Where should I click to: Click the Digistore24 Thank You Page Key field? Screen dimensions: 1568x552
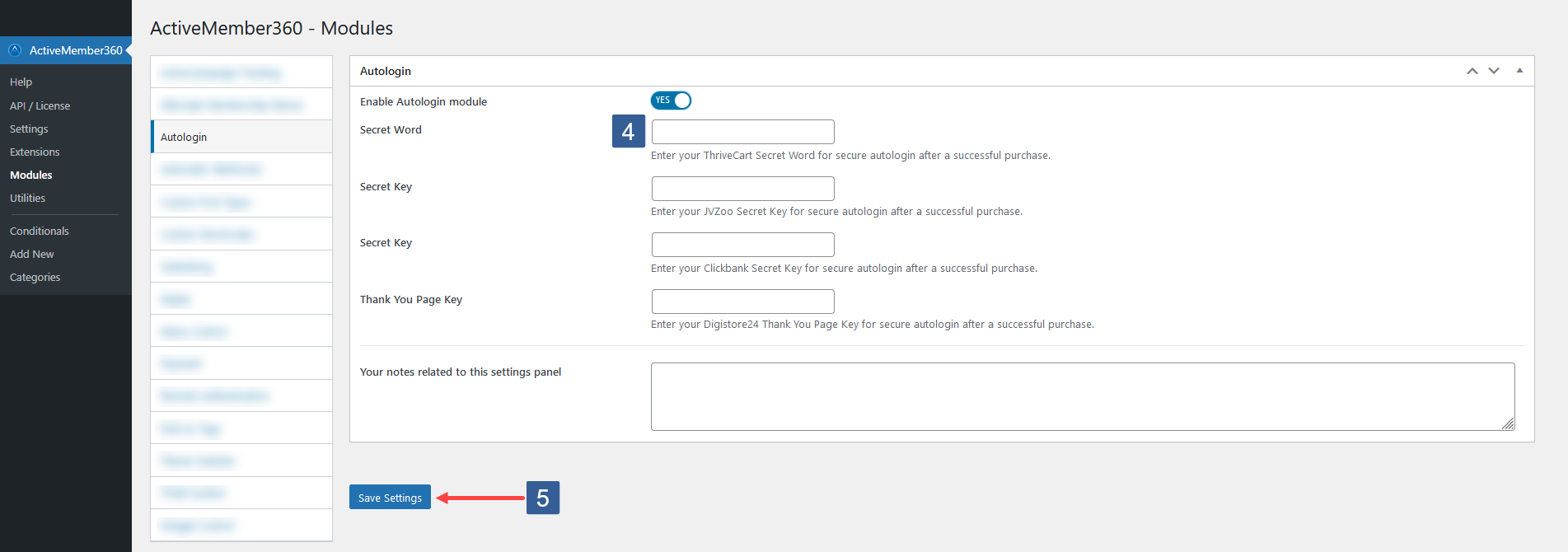(742, 301)
